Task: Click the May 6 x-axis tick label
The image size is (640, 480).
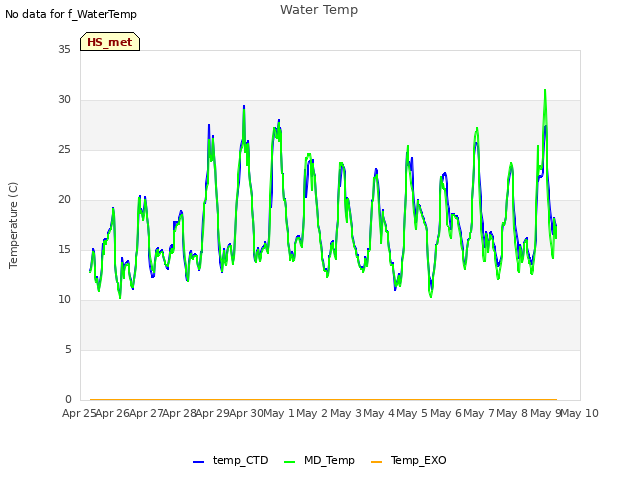Action: [446, 413]
